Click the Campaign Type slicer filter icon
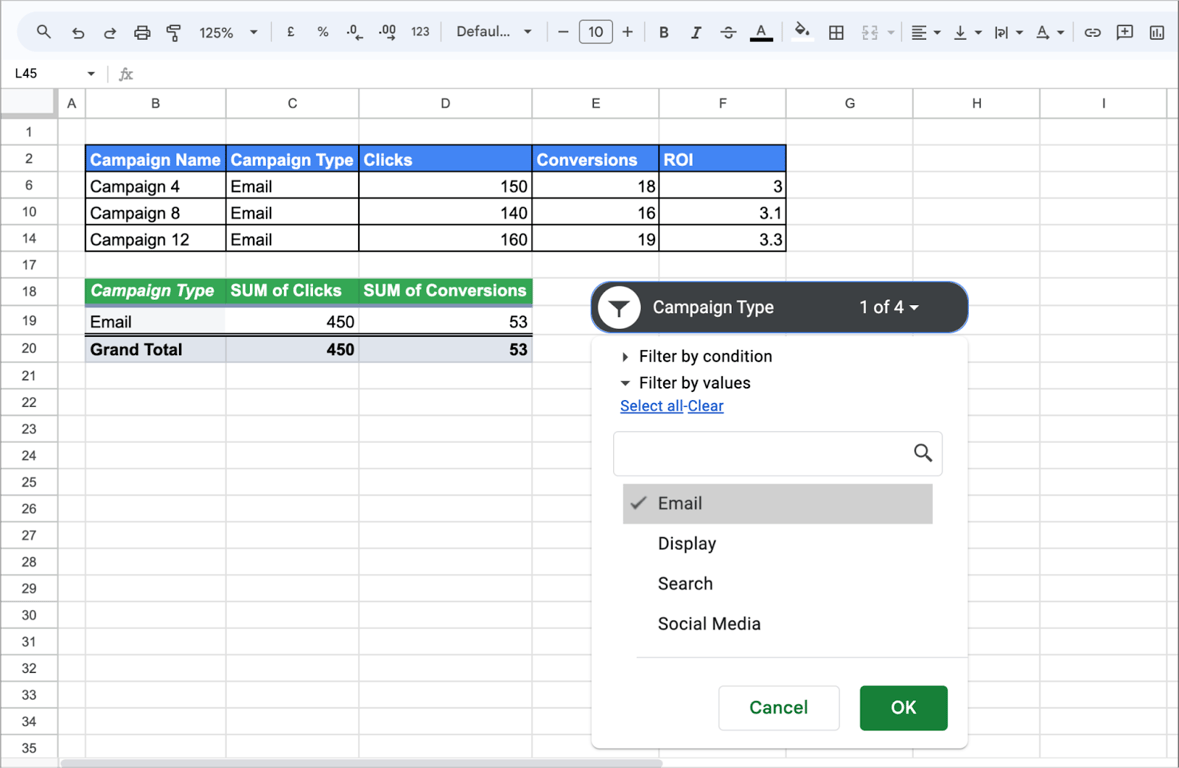Image resolution: width=1179 pixels, height=768 pixels. point(619,308)
